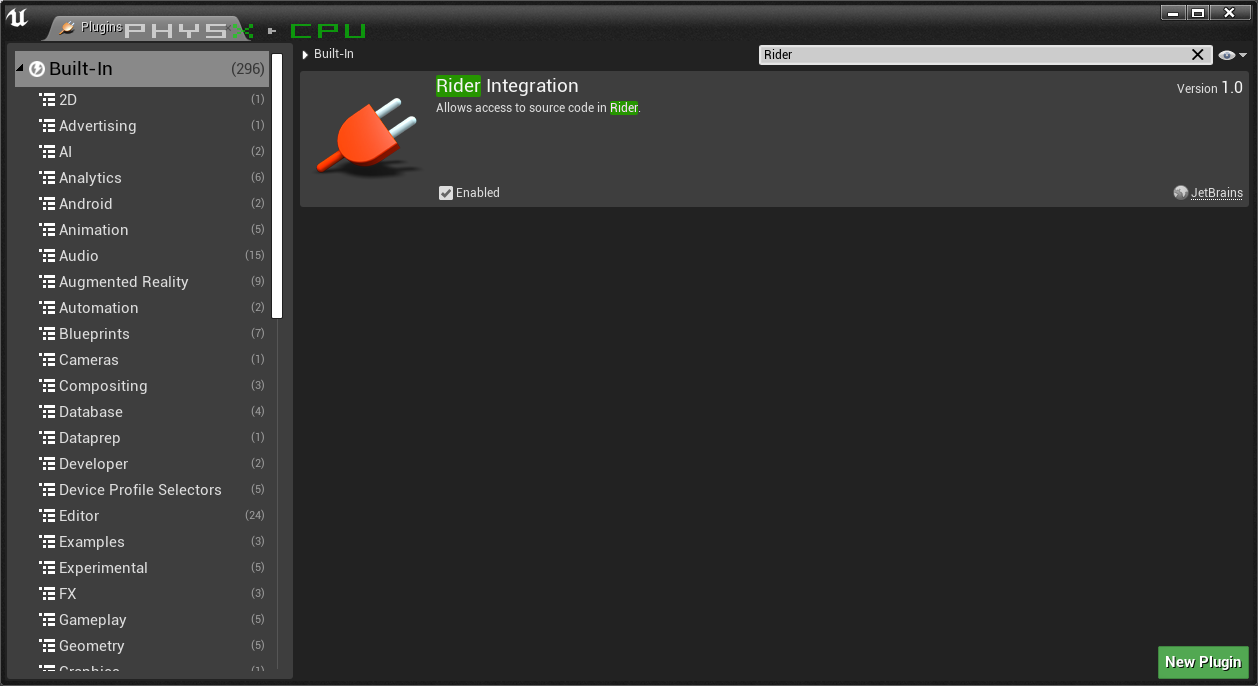Click the Rider Integration plug thumbnail
The width and height of the screenshot is (1258, 686).
[367, 137]
